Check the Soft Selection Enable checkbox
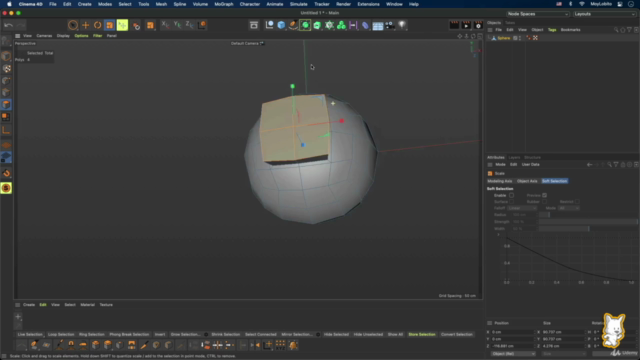640x360 pixels. (511, 195)
